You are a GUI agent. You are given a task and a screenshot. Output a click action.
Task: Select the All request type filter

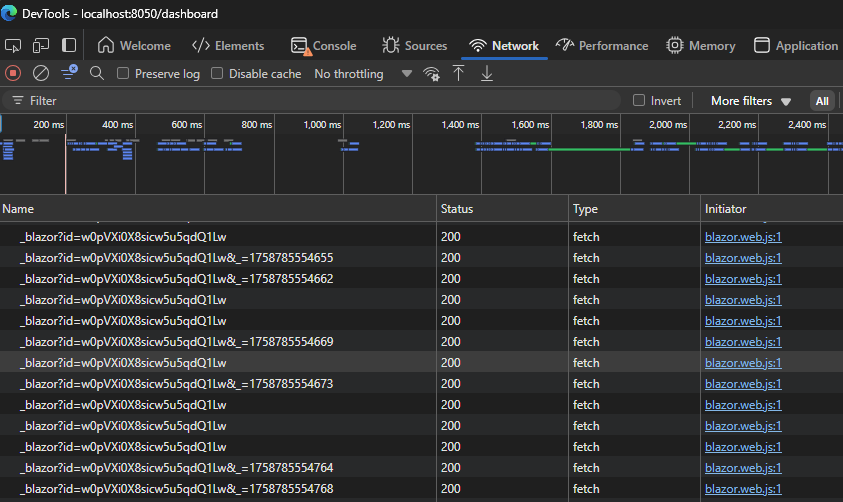(821, 101)
